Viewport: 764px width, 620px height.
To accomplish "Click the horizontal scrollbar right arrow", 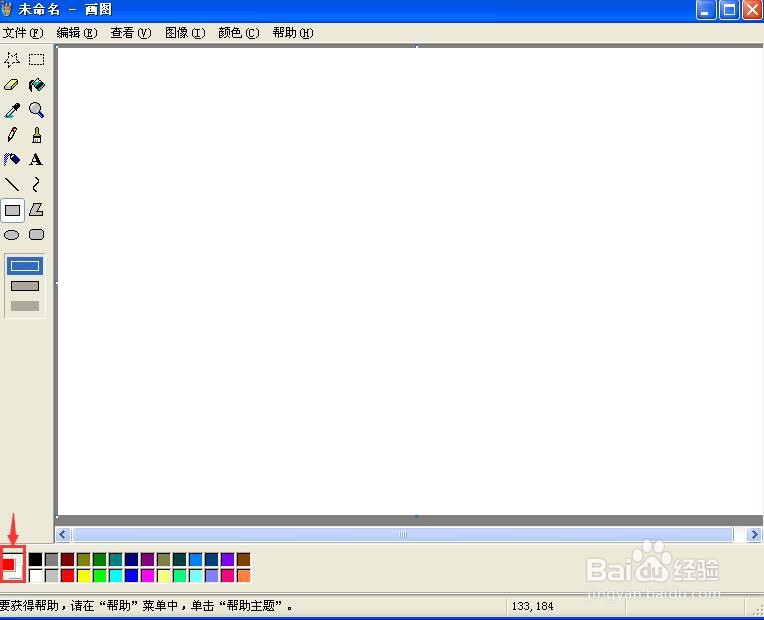I will point(754,535).
